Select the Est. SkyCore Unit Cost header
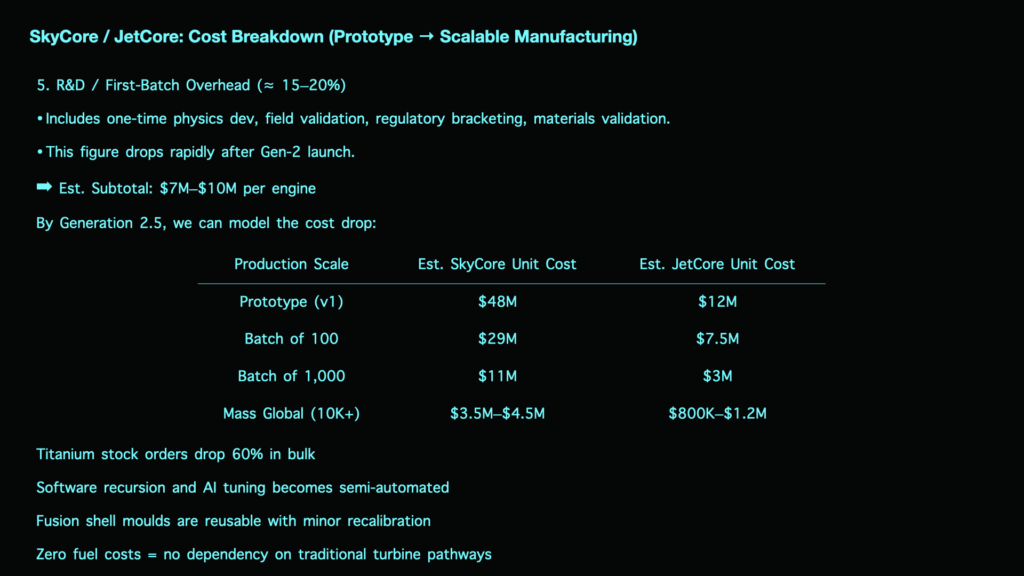This screenshot has width=1024, height=576. (497, 264)
